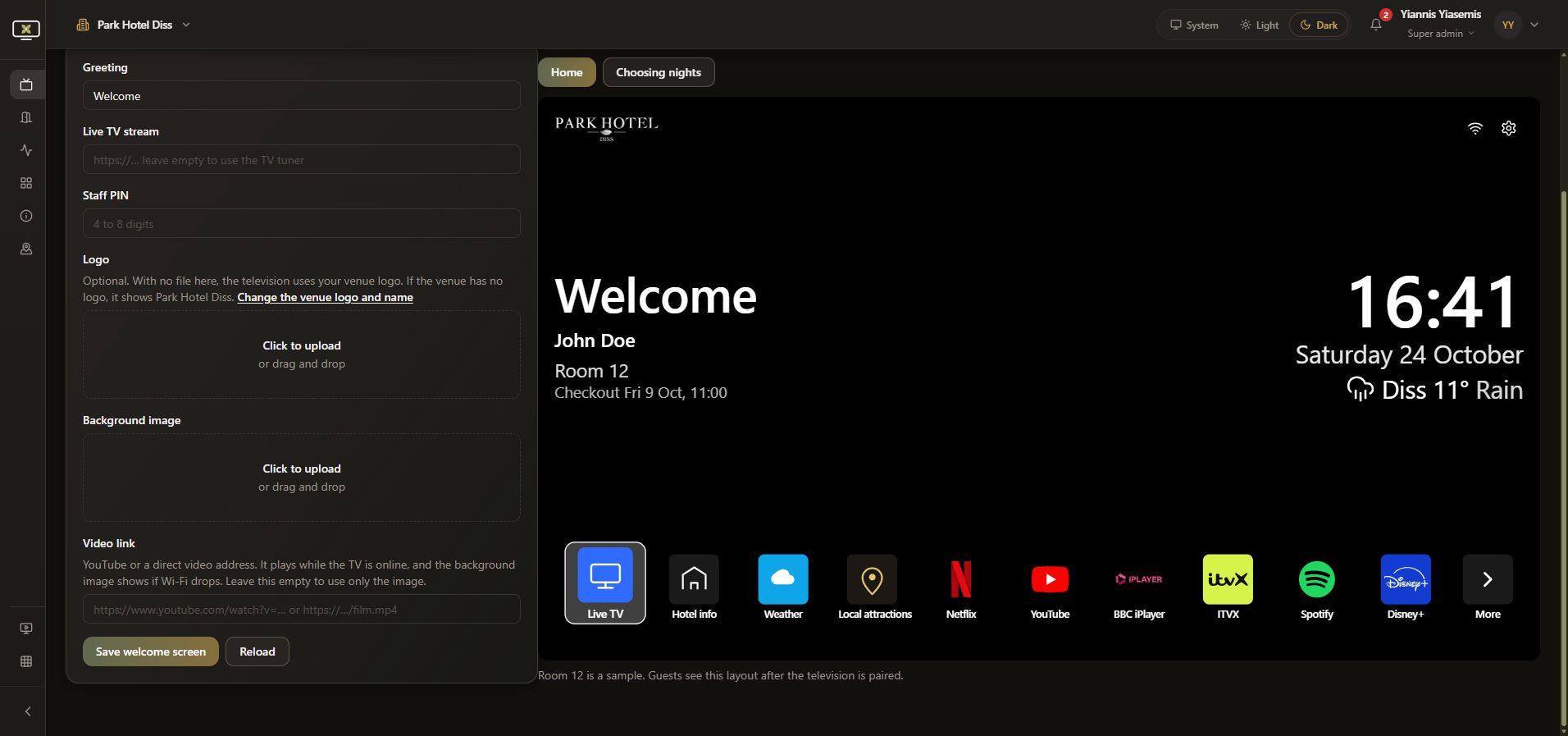Viewport: 1568px width, 736px height.
Task: Follow the Change the venue logo and name link
Action: 326,297
